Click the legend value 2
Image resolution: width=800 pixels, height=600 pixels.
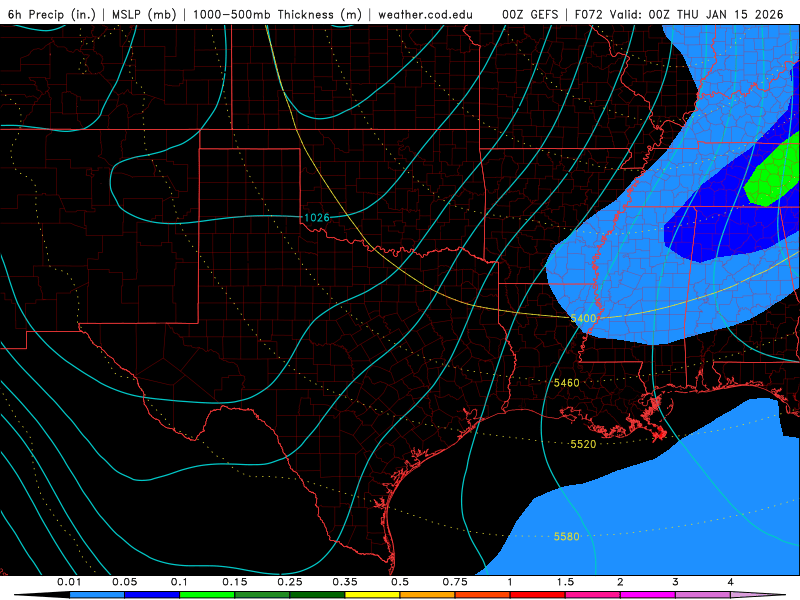click(x=620, y=582)
